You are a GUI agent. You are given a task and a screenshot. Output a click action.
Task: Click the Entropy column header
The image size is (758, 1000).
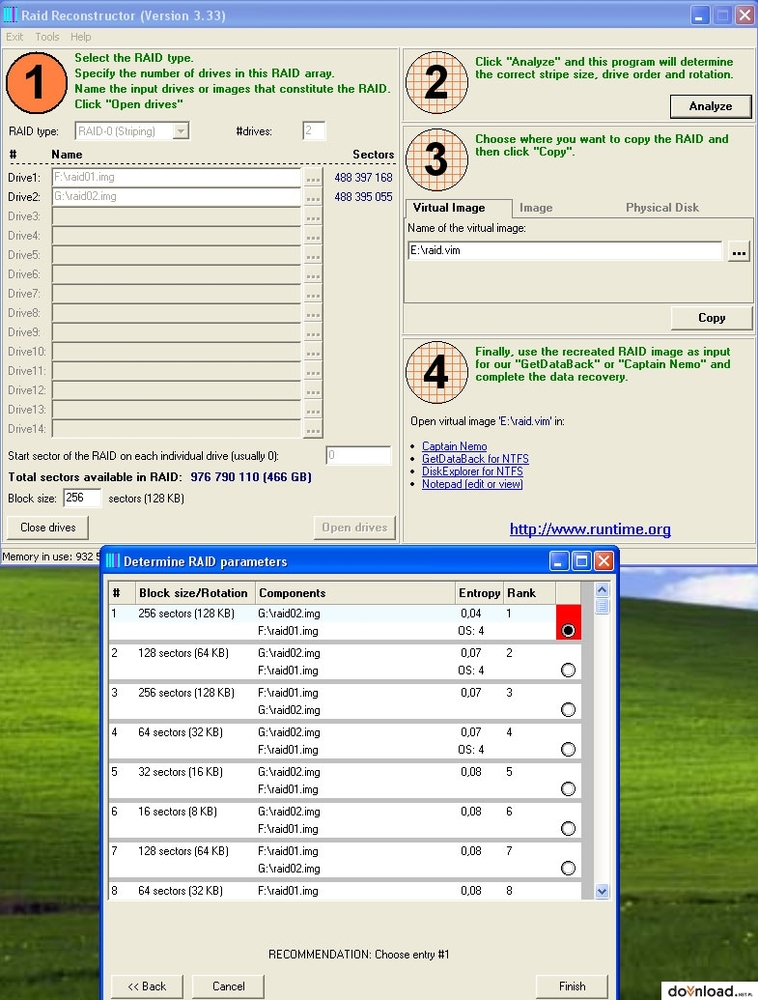click(x=479, y=593)
